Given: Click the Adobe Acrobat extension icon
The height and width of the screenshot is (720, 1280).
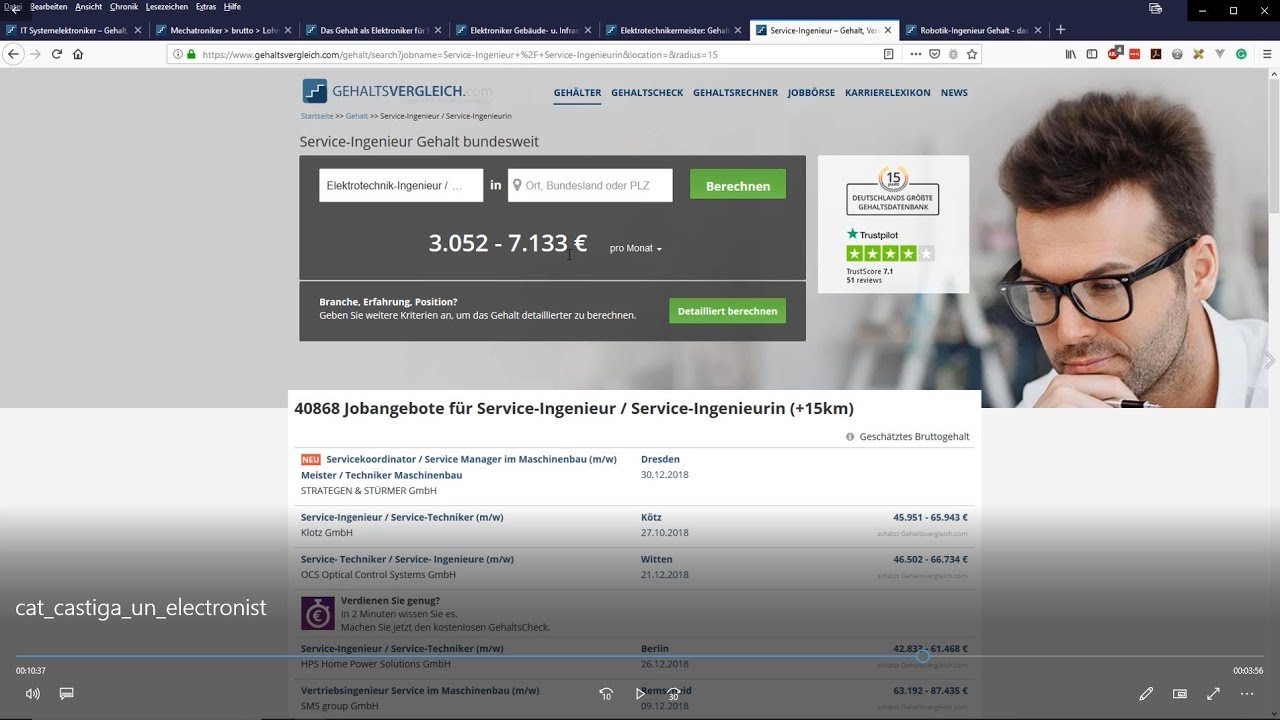Looking at the screenshot, I should (1155, 54).
